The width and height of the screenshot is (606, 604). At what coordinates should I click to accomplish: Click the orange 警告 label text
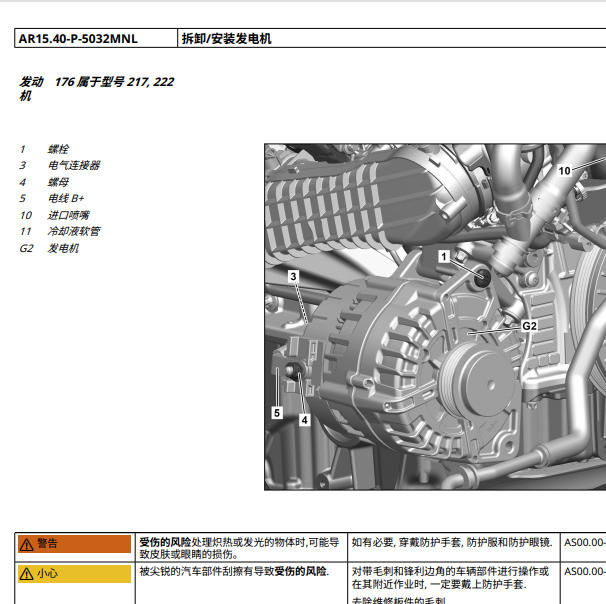(x=47, y=544)
